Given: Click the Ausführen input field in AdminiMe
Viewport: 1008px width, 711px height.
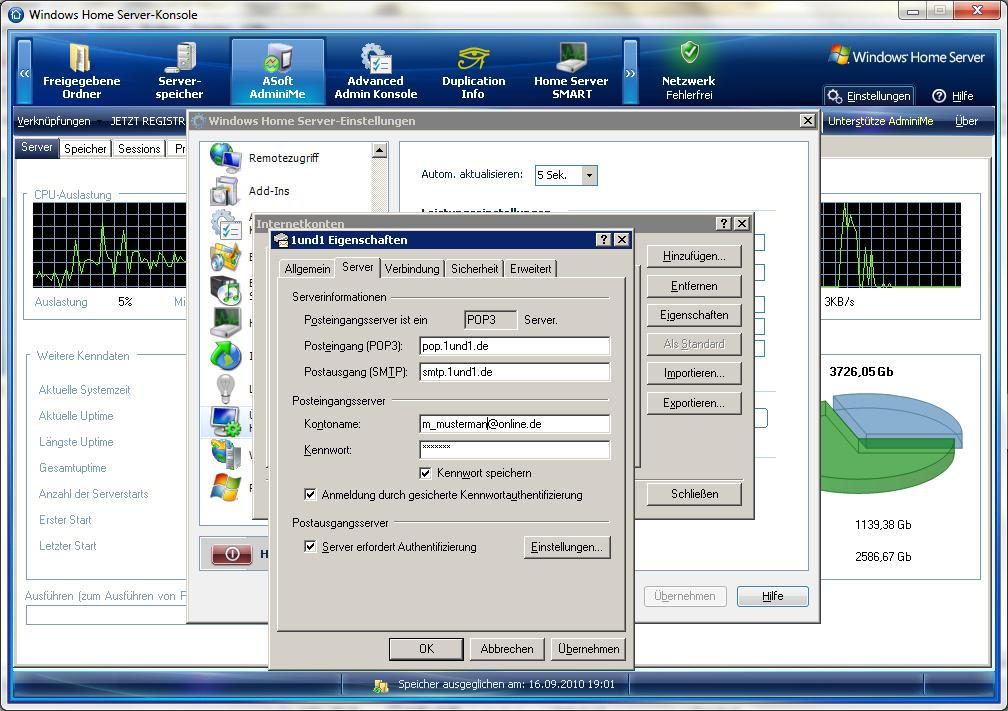Looking at the screenshot, I should (107, 615).
